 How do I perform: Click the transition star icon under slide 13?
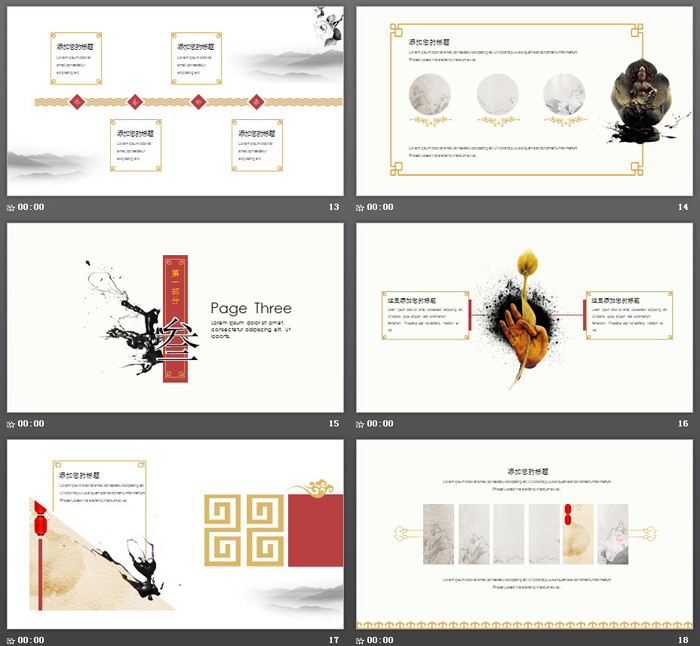tap(11, 207)
